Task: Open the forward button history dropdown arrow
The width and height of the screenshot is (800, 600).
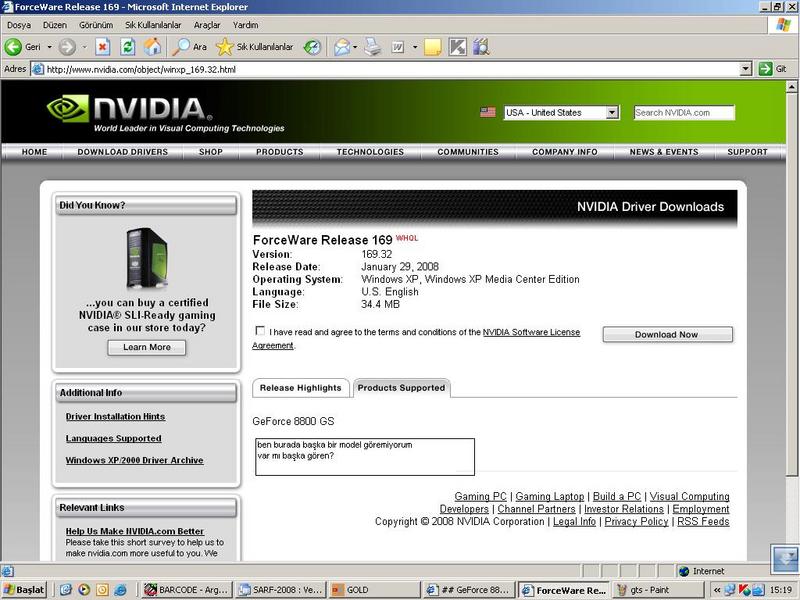Action: pyautogui.click(x=85, y=47)
